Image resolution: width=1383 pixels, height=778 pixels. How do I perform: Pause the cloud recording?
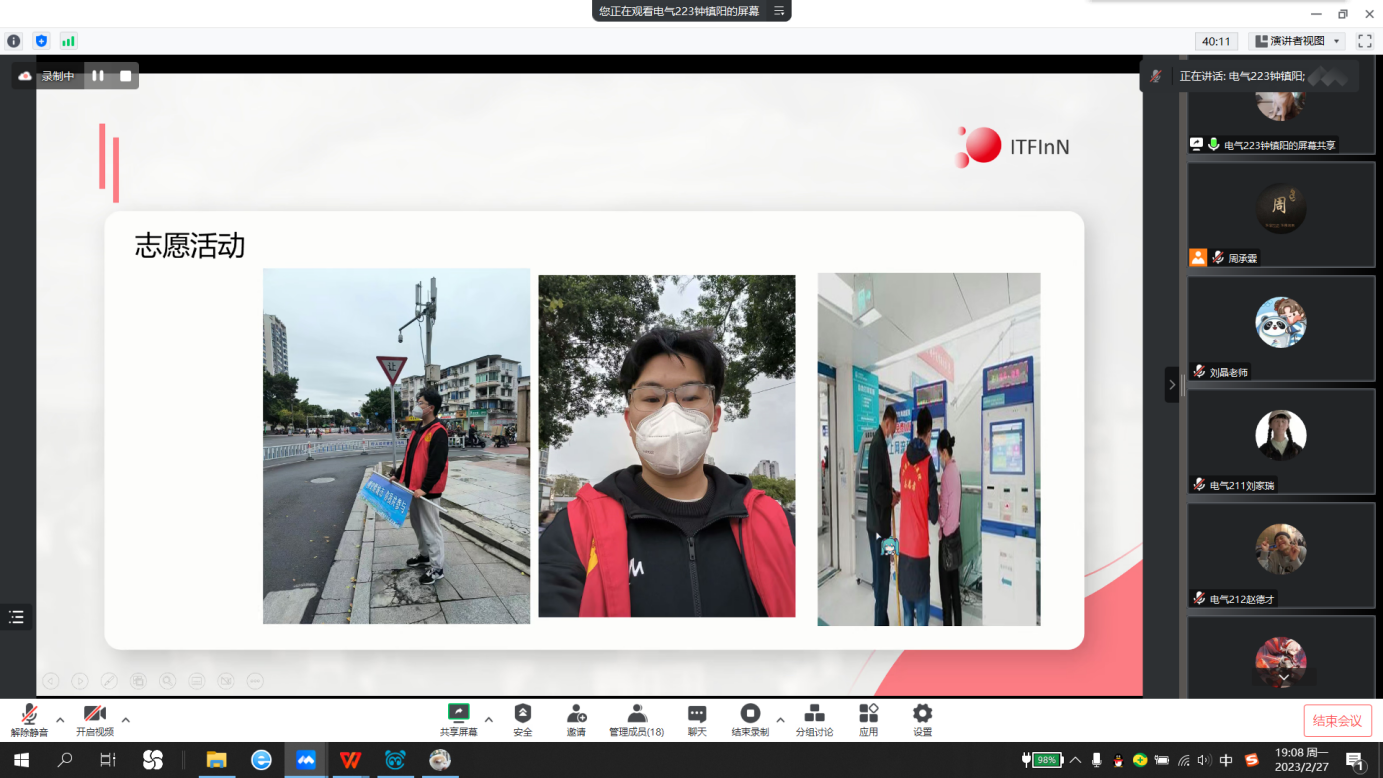tap(98, 76)
